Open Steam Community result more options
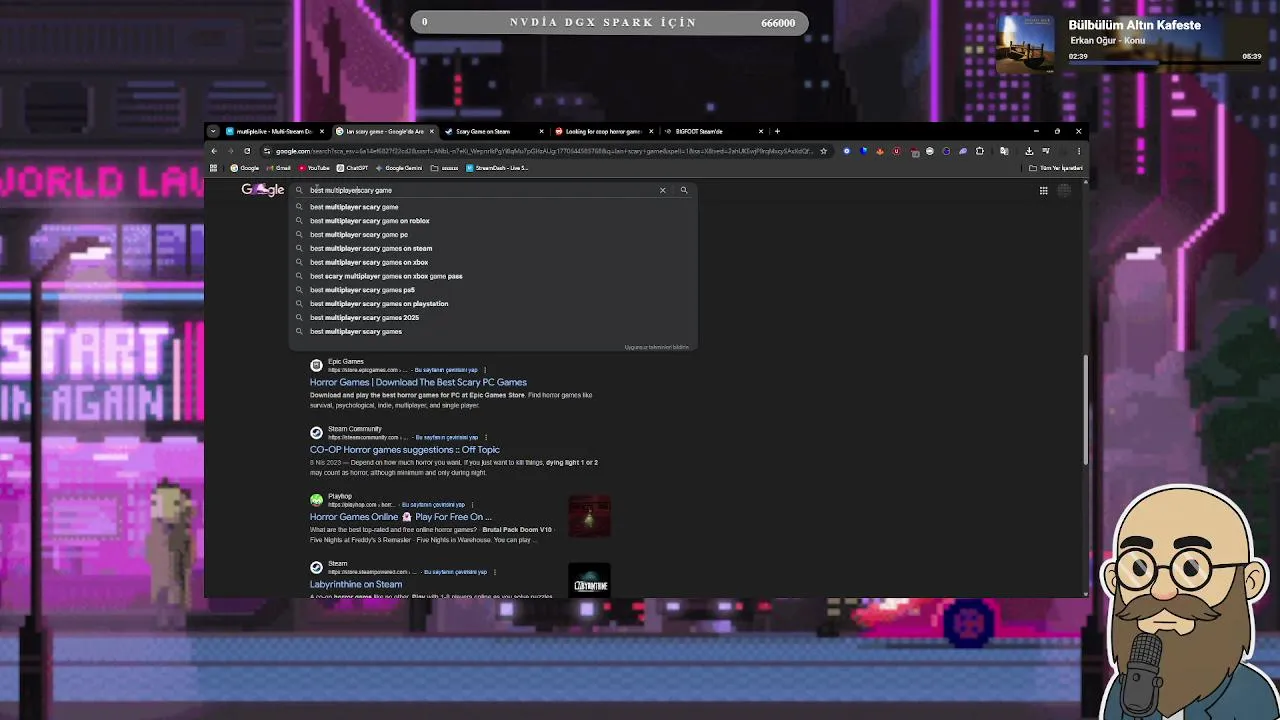The image size is (1280, 720). point(486,437)
